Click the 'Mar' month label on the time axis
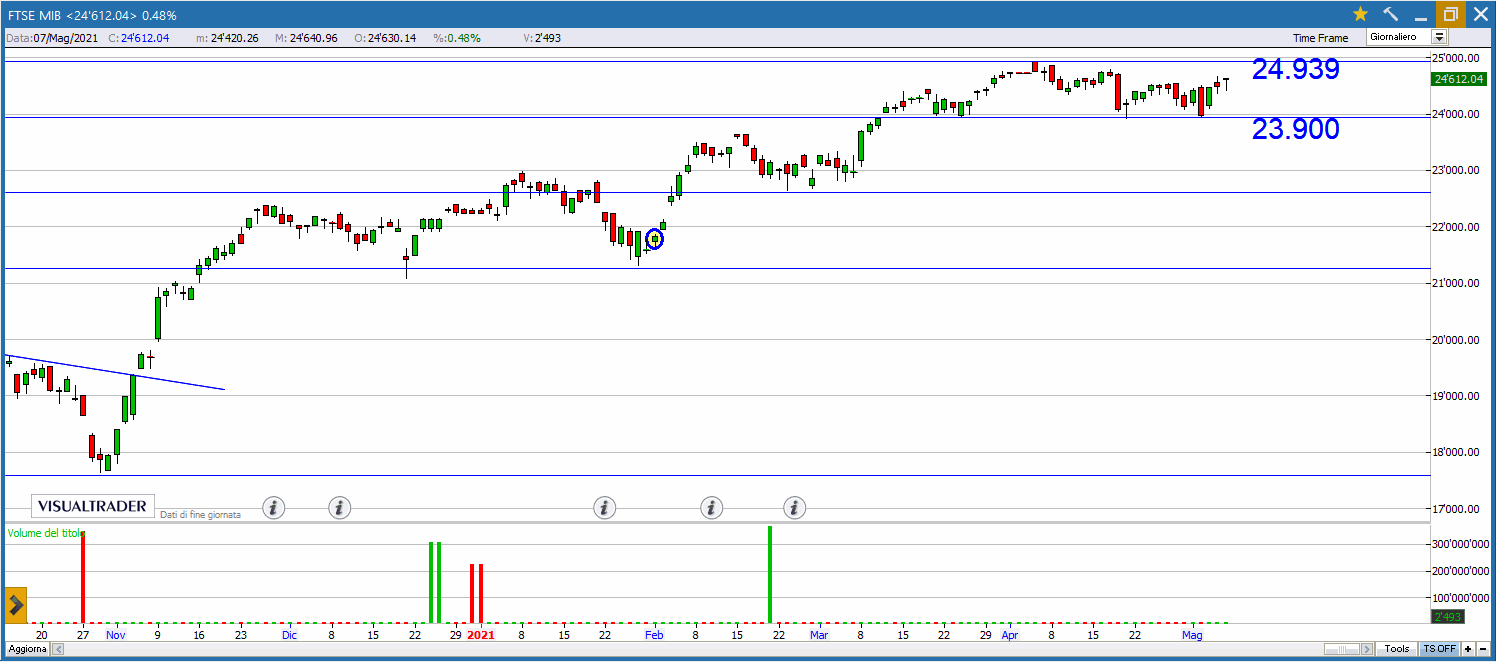The image size is (1496, 662). 819,635
